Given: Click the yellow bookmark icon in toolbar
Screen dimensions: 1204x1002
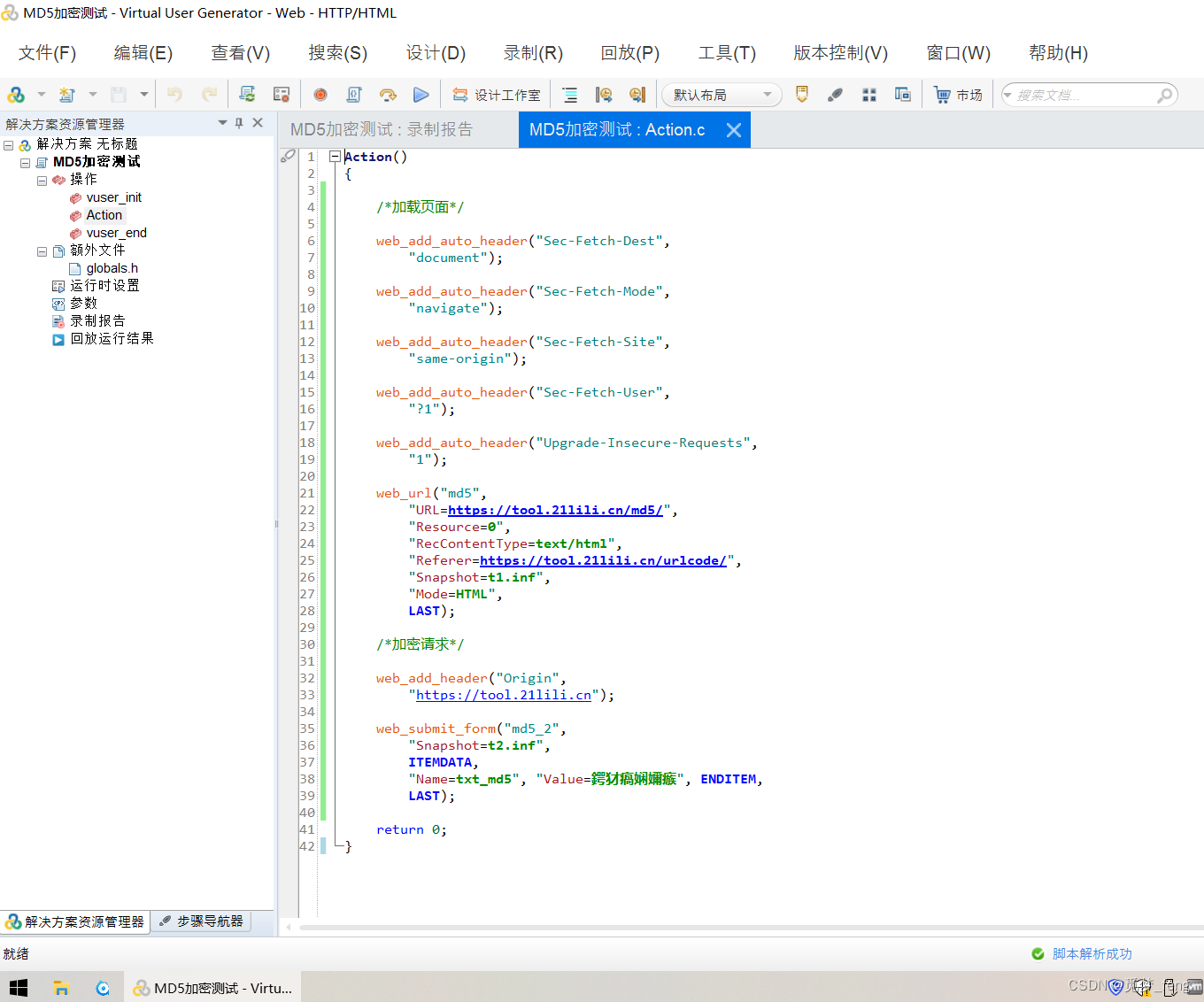Looking at the screenshot, I should coord(802,95).
